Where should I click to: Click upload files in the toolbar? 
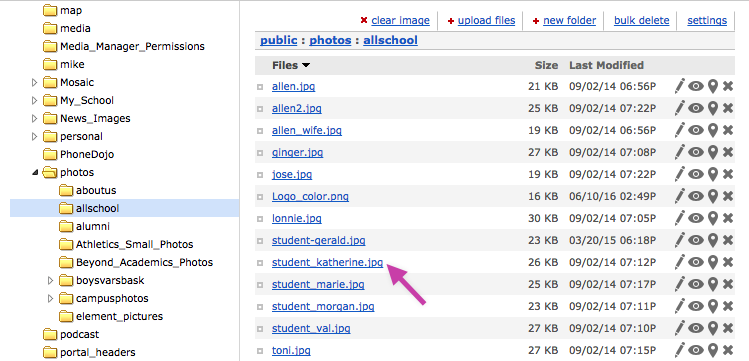[x=486, y=21]
